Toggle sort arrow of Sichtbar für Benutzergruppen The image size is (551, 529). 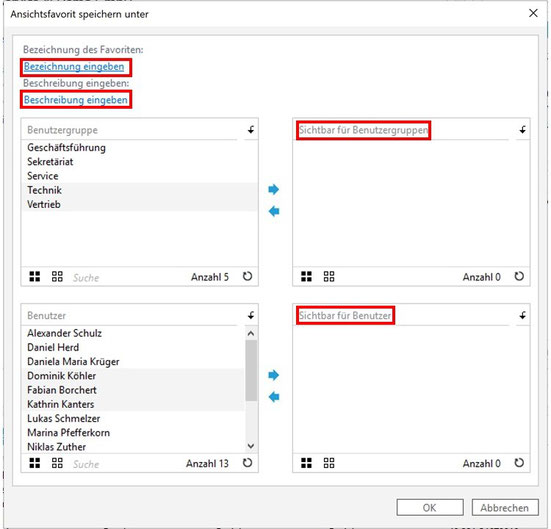[x=523, y=130]
